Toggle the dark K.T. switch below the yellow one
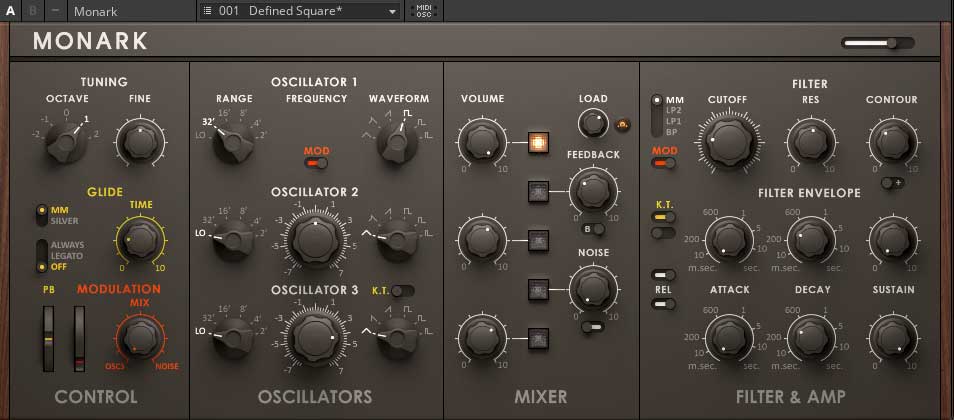This screenshot has width=954, height=420. [663, 233]
